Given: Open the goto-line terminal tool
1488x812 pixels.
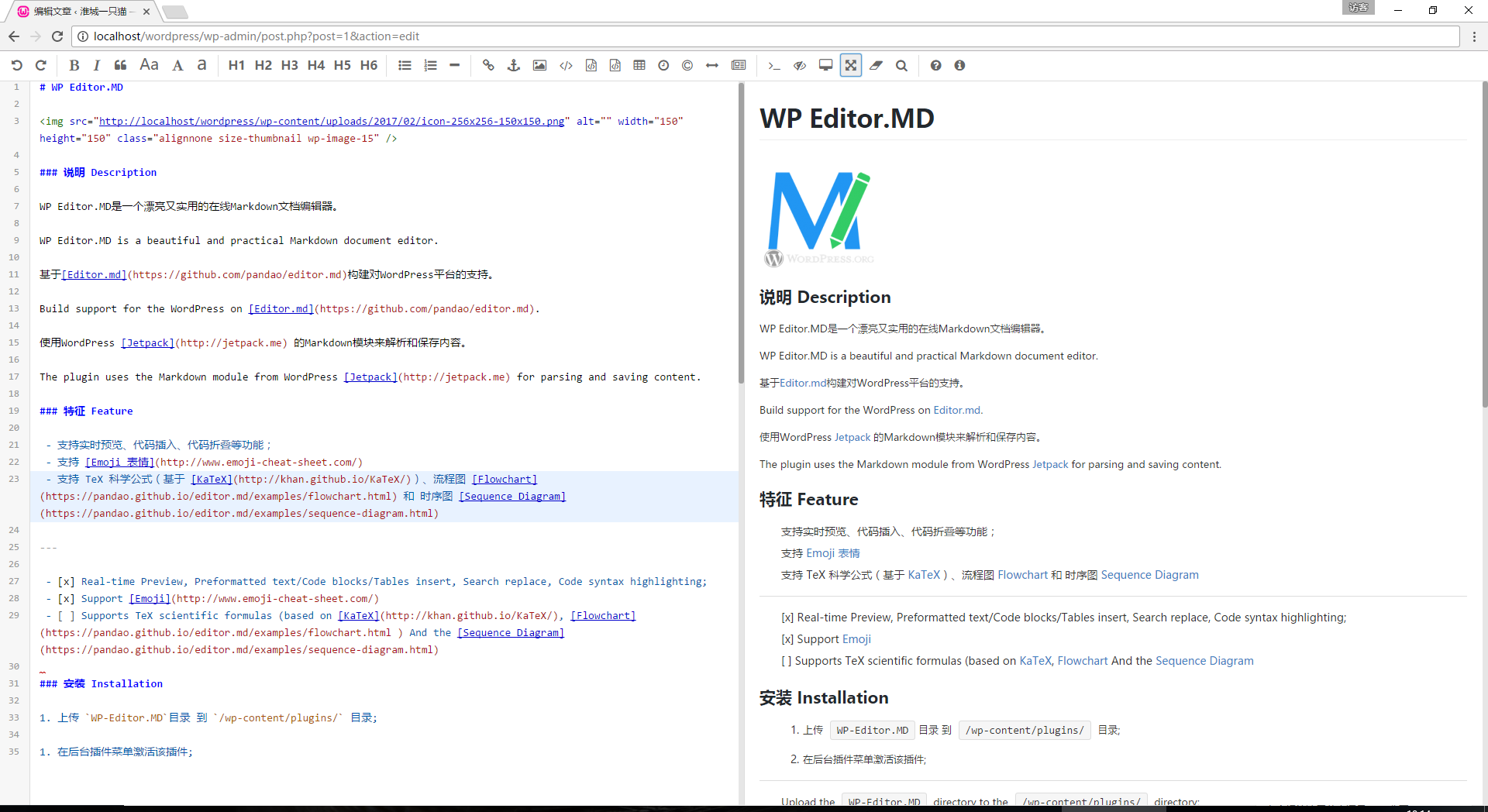Looking at the screenshot, I should (x=774, y=66).
